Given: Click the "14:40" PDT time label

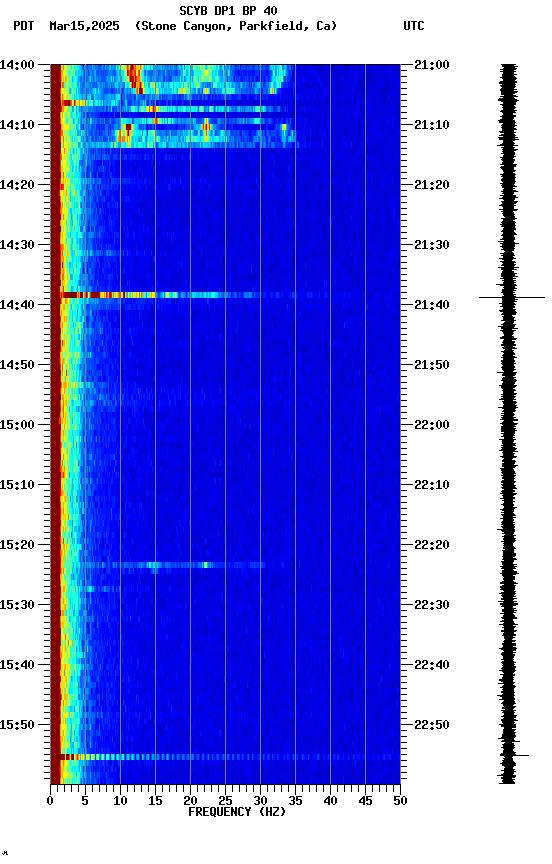Looking at the screenshot, I should pyautogui.click(x=17, y=305).
